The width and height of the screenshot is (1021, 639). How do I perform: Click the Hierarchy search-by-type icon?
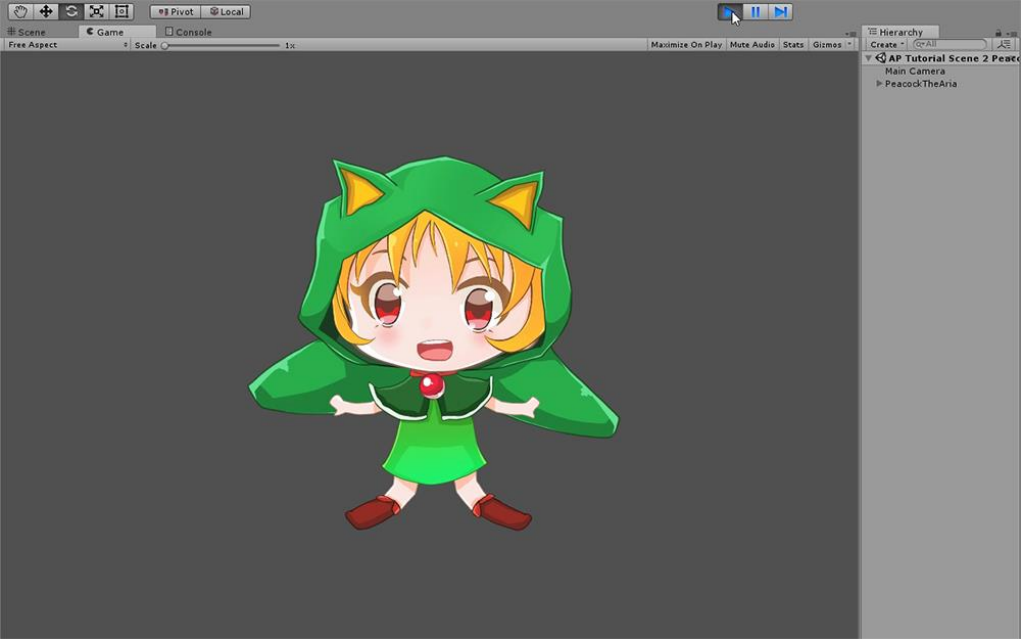[1004, 44]
